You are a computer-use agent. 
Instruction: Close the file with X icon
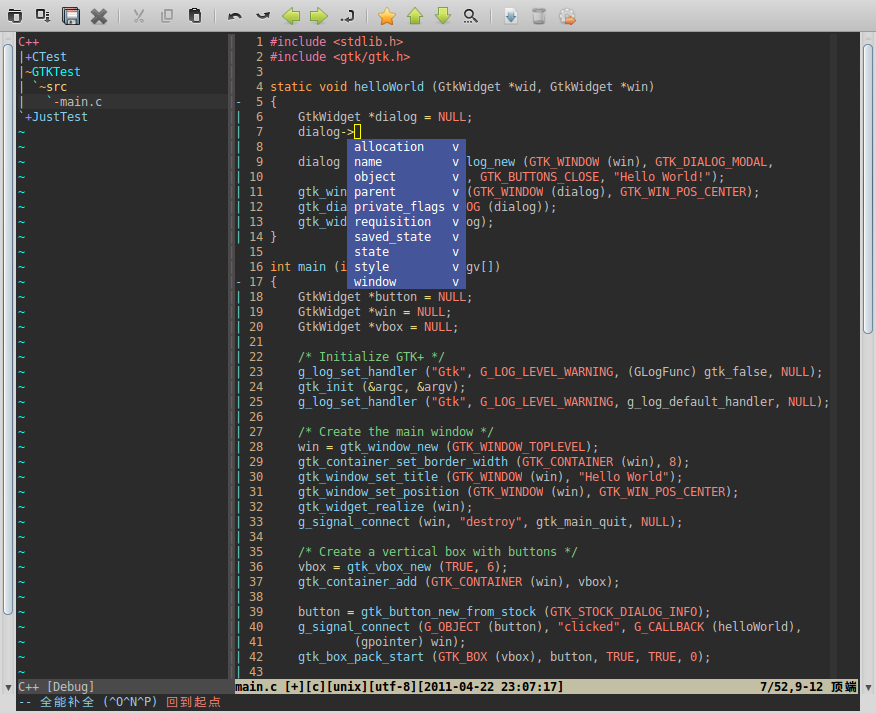coord(99,16)
